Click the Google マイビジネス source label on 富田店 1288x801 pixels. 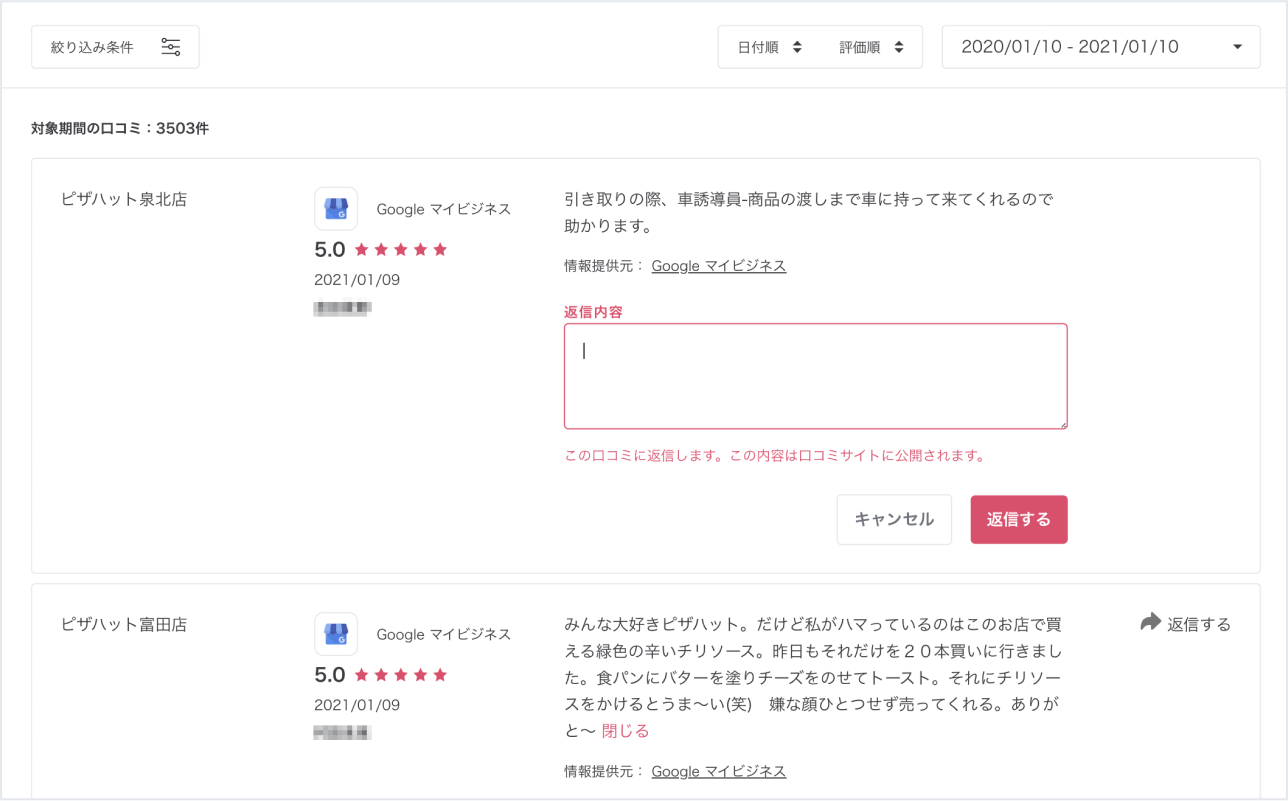coord(444,634)
